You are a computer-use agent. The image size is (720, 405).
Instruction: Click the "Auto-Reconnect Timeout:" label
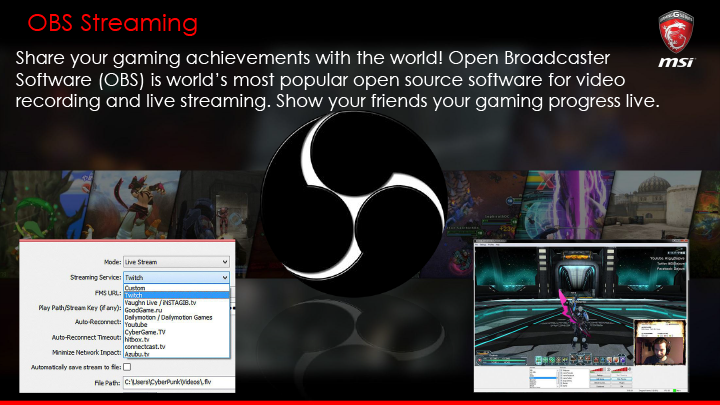86,337
